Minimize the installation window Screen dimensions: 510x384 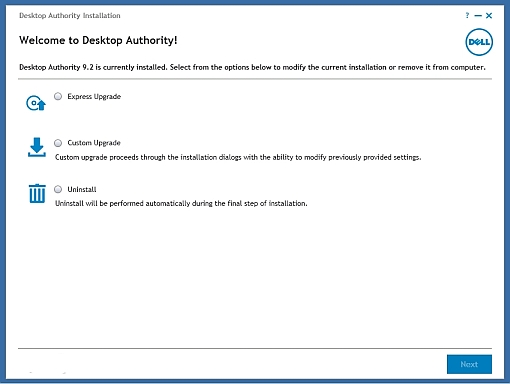[478, 16]
